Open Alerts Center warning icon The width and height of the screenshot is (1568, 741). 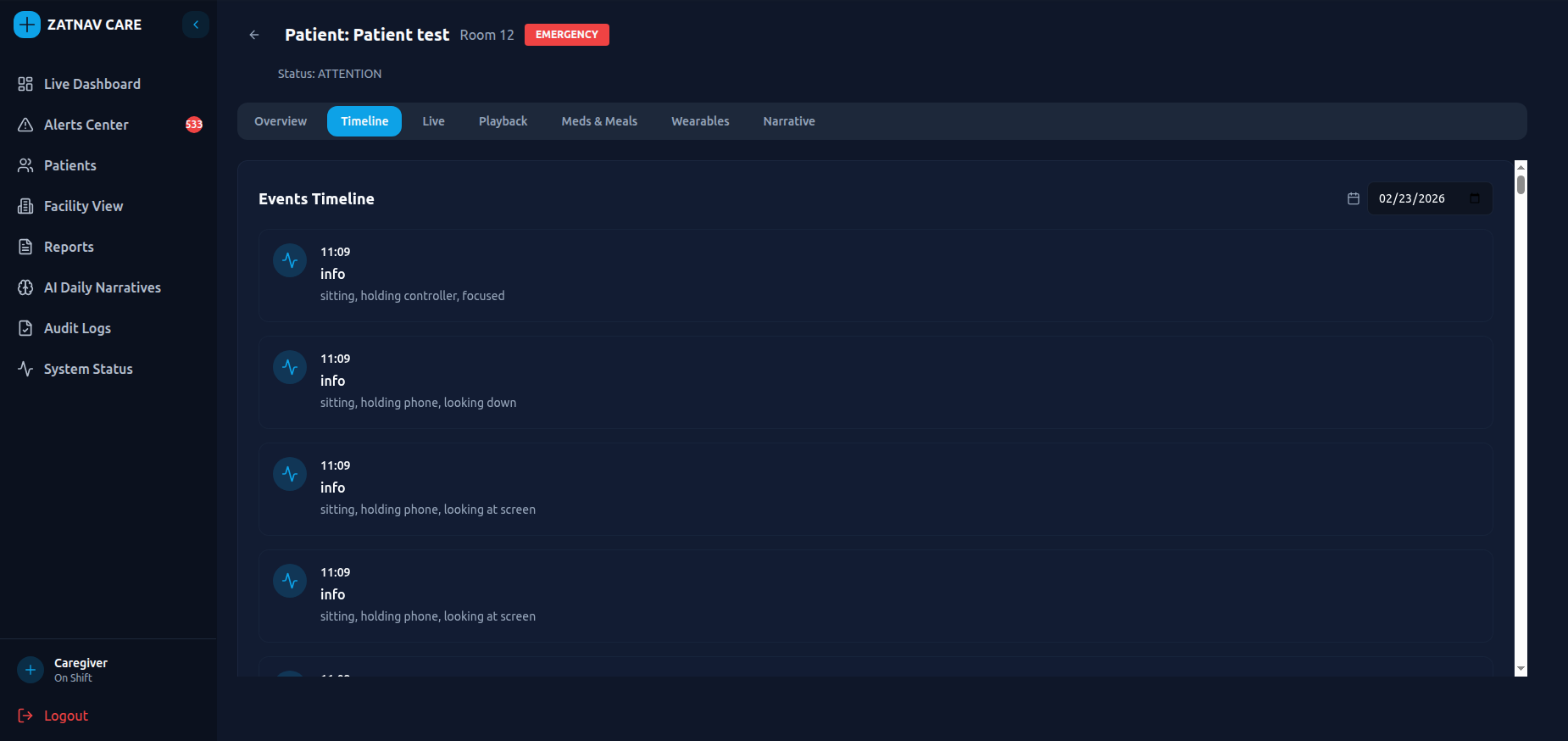point(25,125)
